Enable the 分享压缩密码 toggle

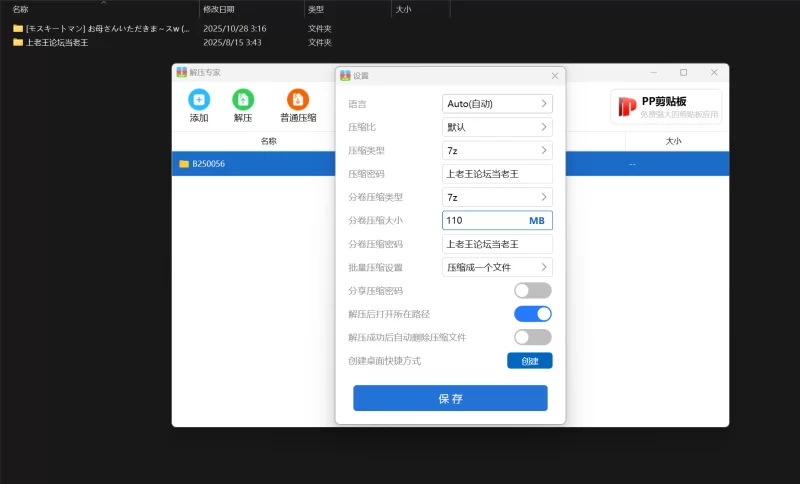tap(532, 291)
